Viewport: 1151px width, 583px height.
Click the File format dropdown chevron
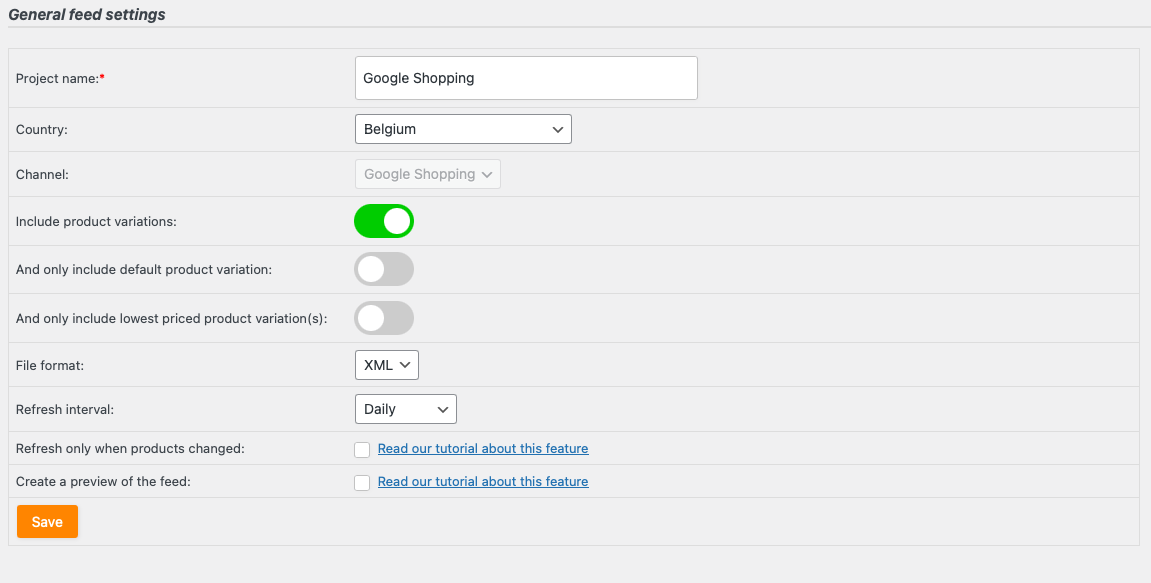point(405,365)
